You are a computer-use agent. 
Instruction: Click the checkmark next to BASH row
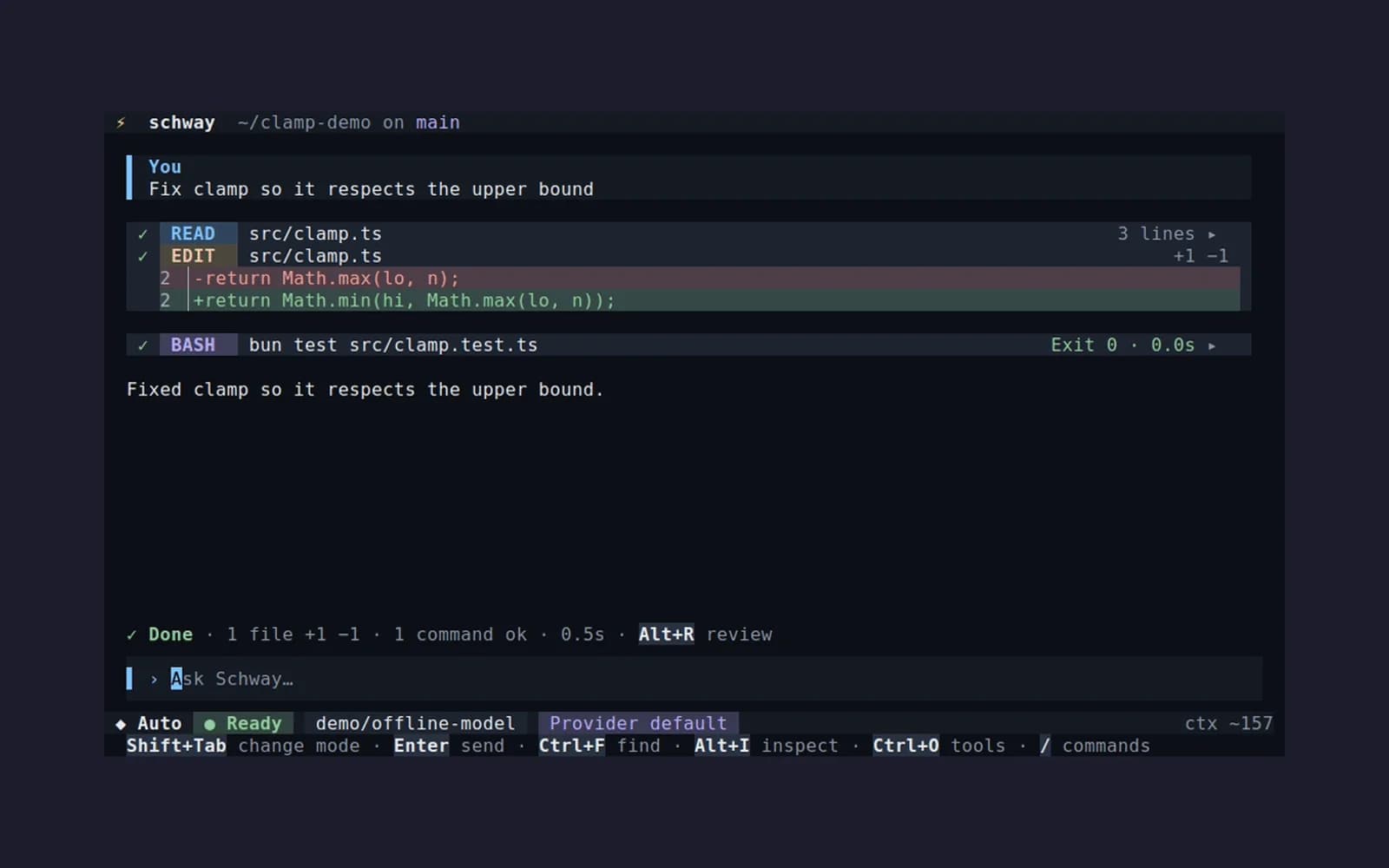pyautogui.click(x=142, y=345)
